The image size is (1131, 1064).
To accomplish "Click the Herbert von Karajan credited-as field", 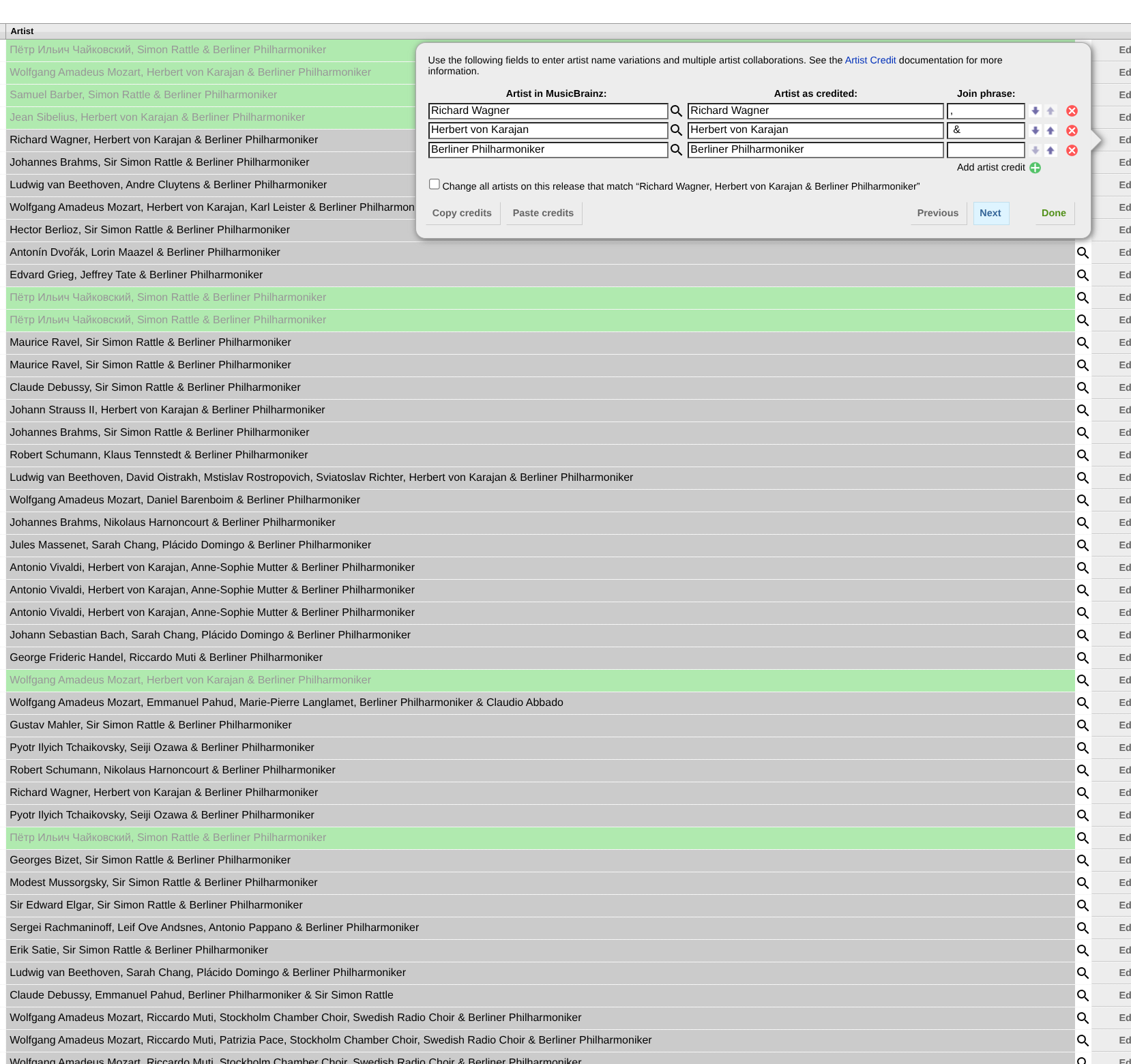I will pos(815,130).
